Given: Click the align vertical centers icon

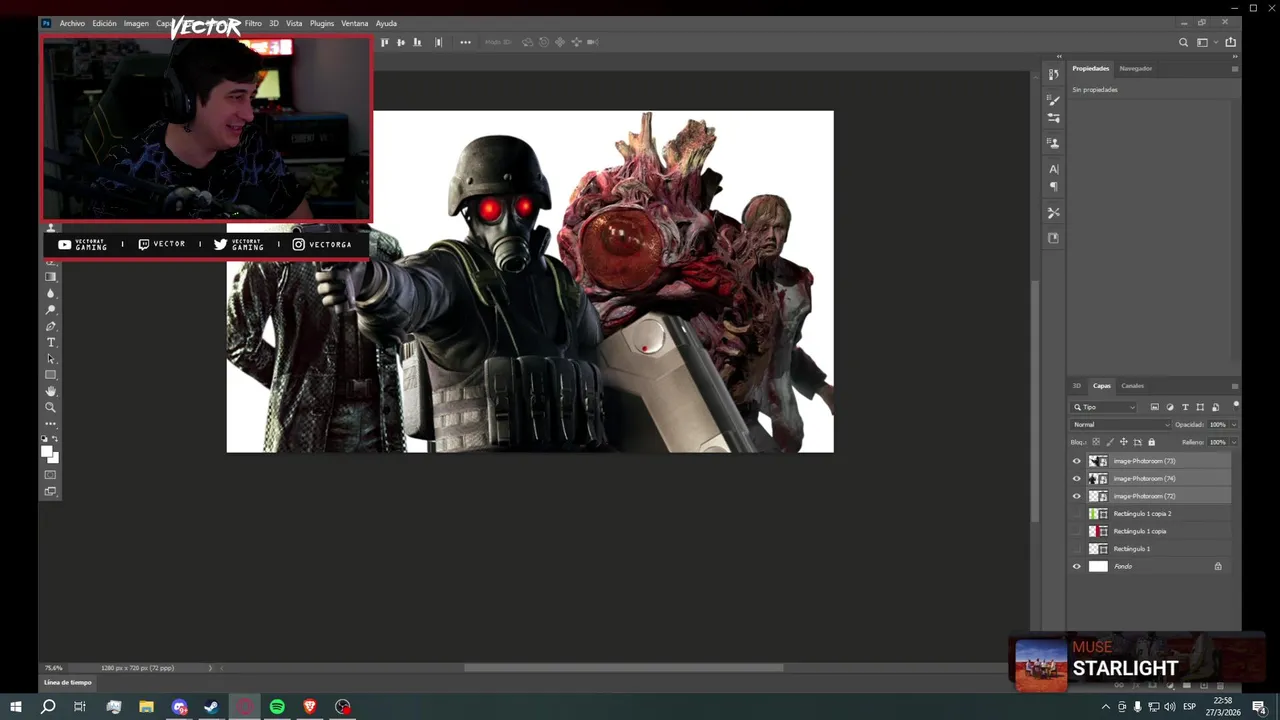Looking at the screenshot, I should tap(401, 42).
